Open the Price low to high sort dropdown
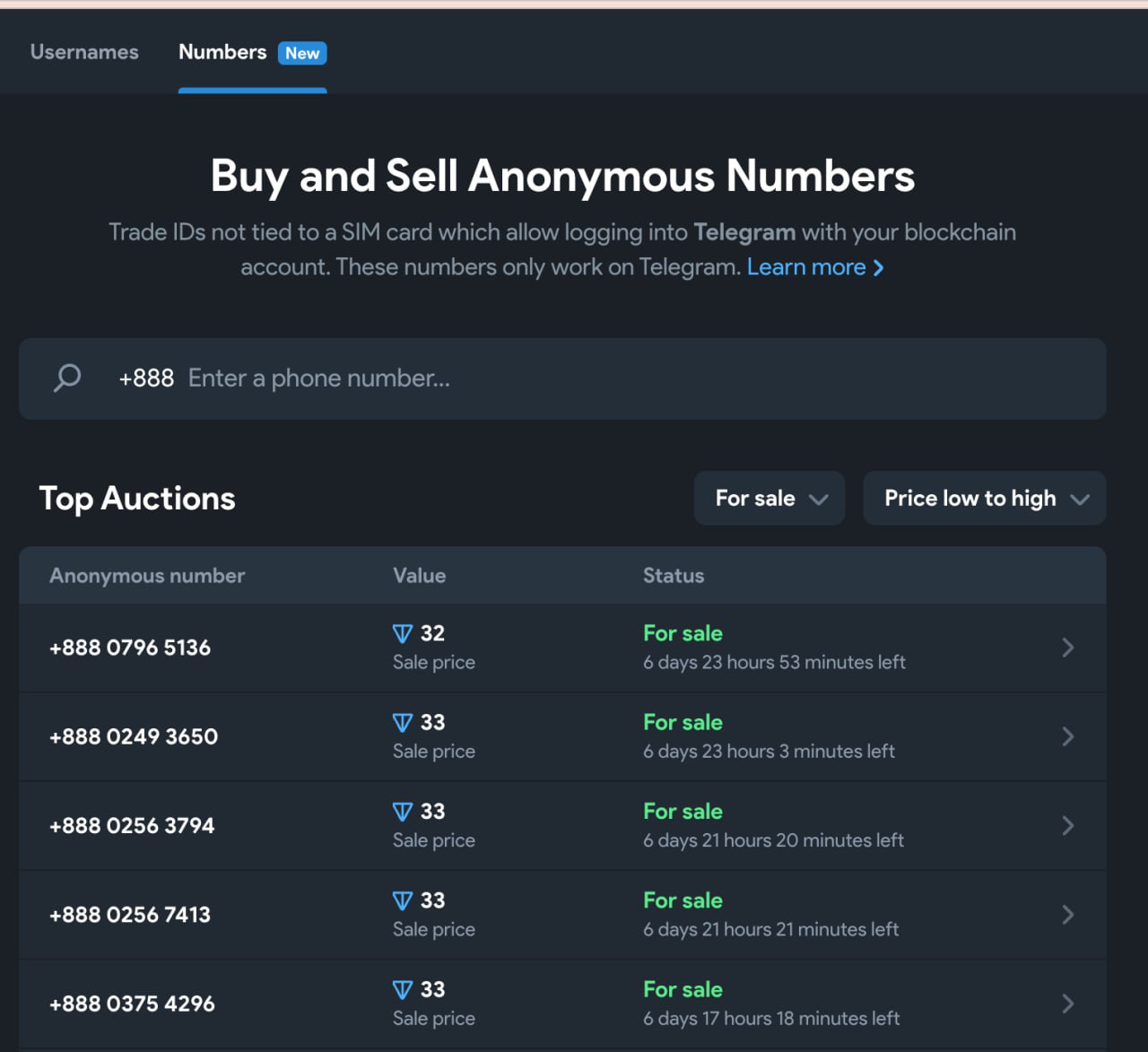1148x1052 pixels. pos(984,498)
